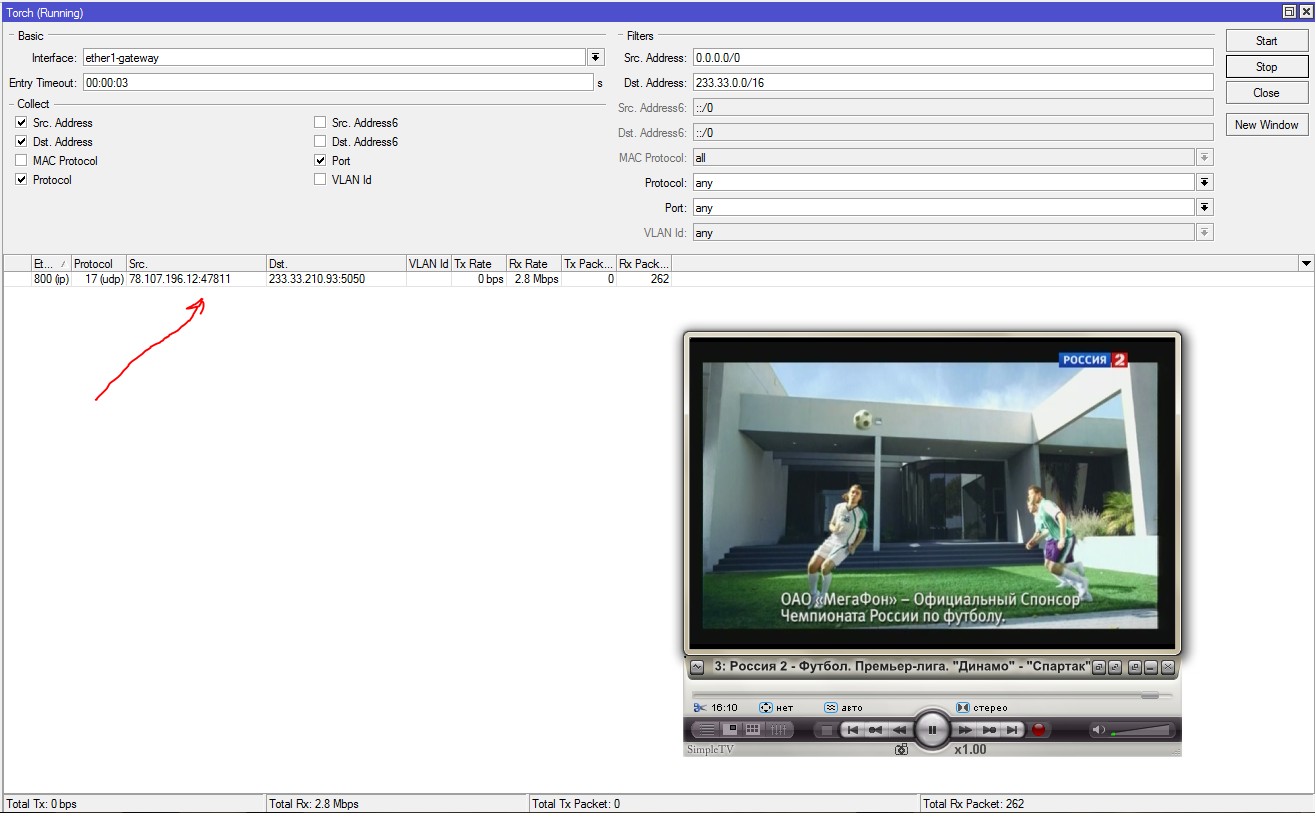Mute the SimpleTV speaker icon

tap(1098, 730)
